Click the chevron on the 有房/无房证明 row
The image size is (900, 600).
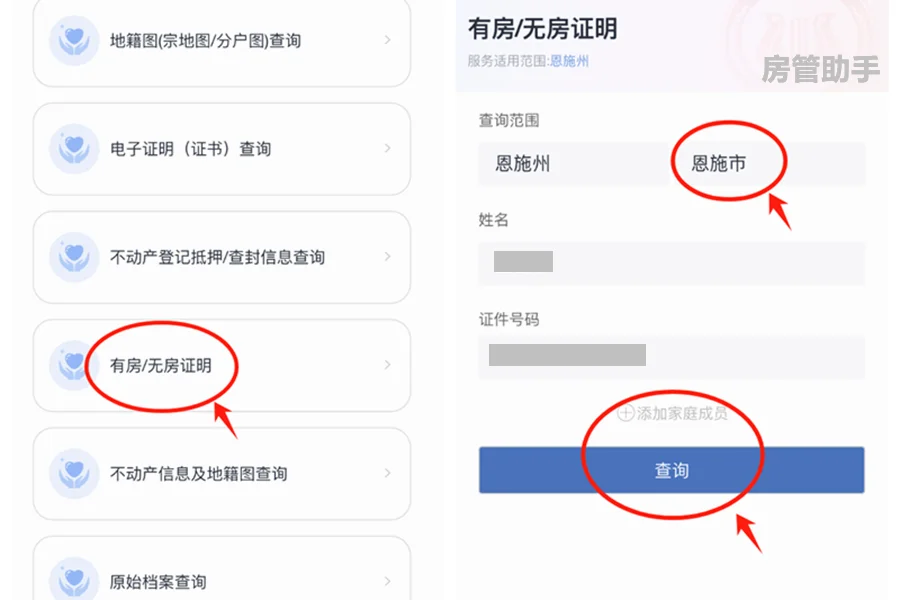[387, 365]
